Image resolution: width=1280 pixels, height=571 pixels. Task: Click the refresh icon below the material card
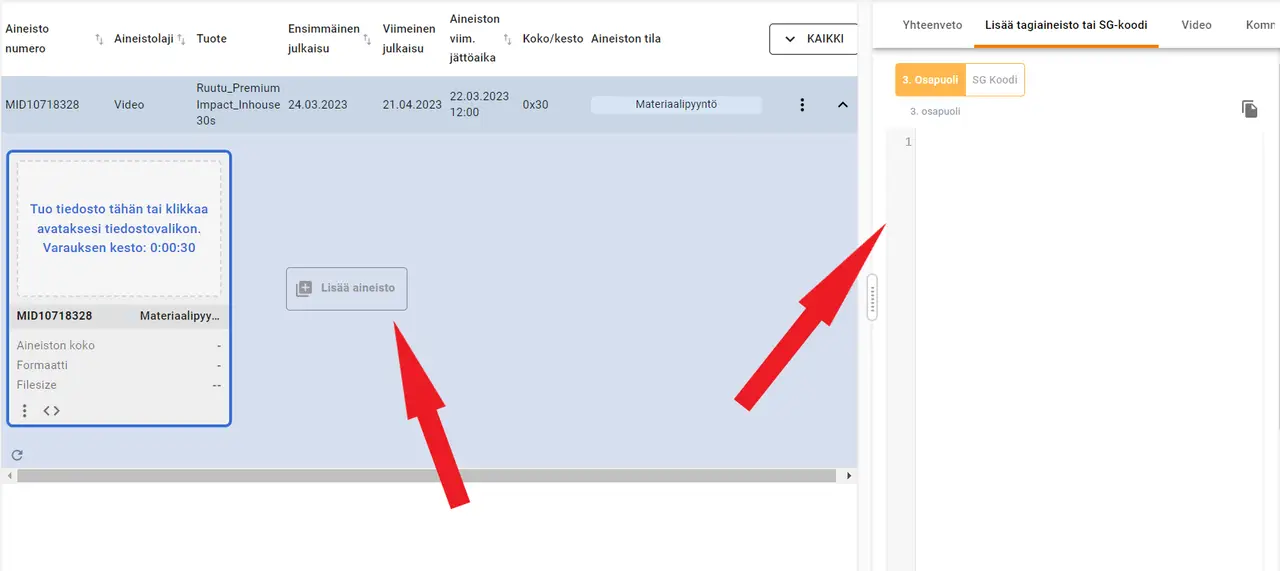(x=17, y=455)
